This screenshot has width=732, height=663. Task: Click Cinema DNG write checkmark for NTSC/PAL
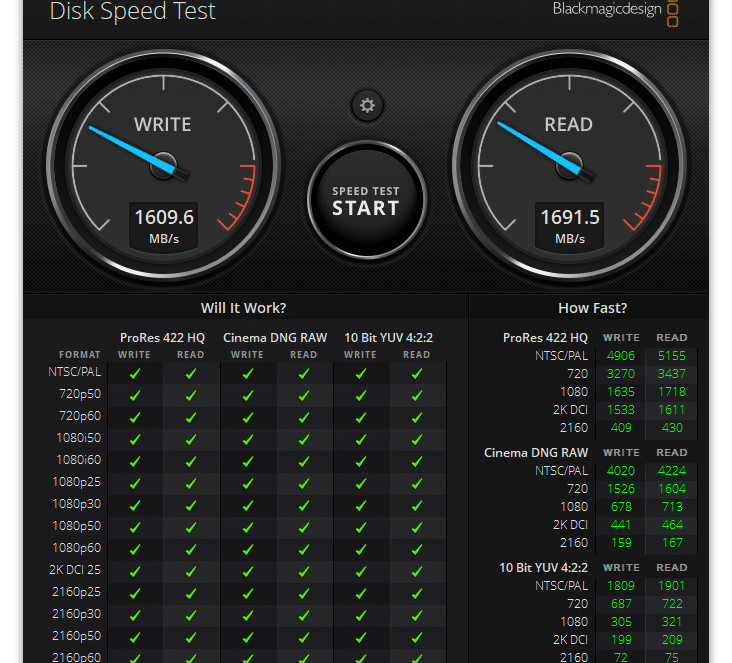(x=248, y=374)
